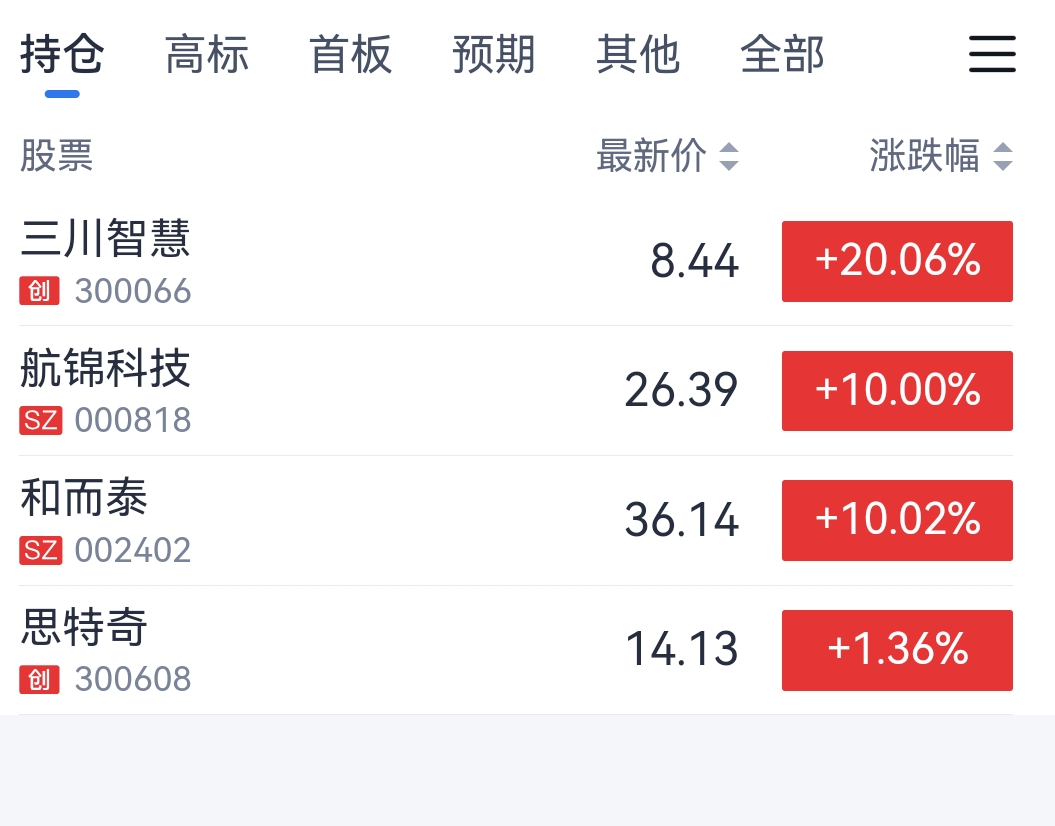Image resolution: width=1055 pixels, height=826 pixels.
Task: Click the 股票 column header
Action: click(x=57, y=155)
